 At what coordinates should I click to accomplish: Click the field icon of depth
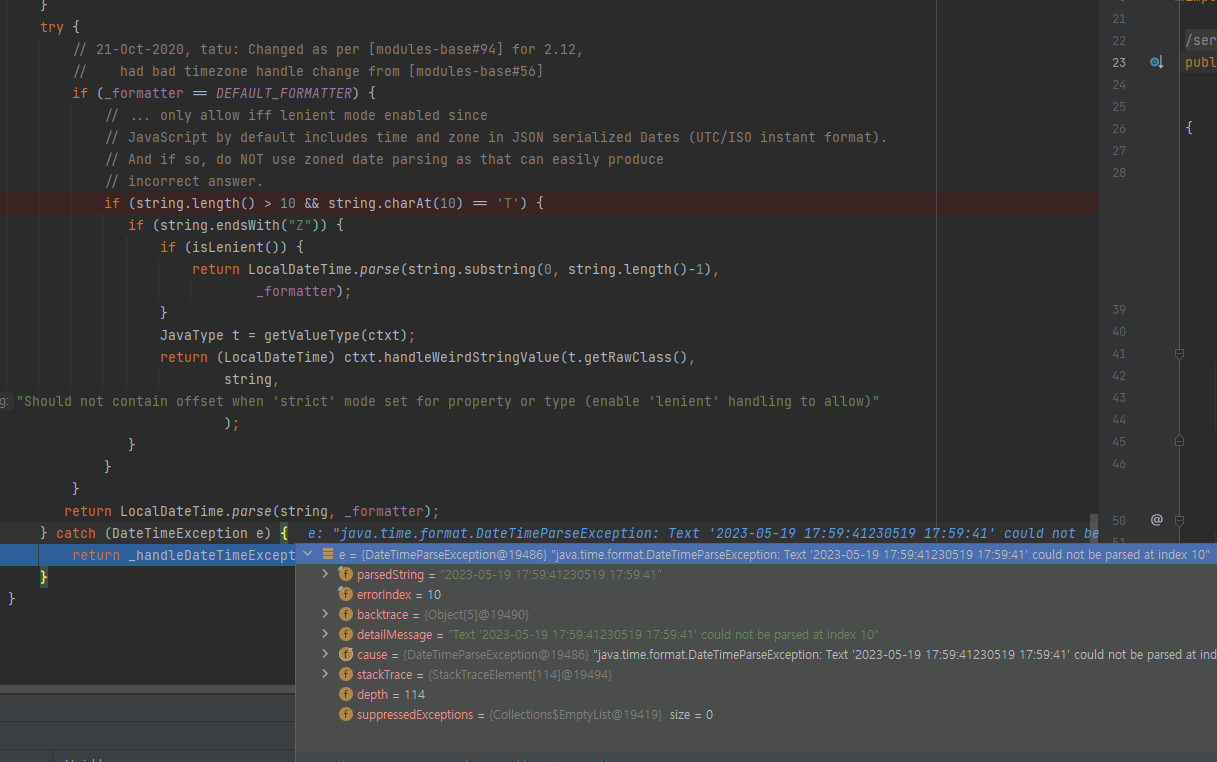pos(346,694)
